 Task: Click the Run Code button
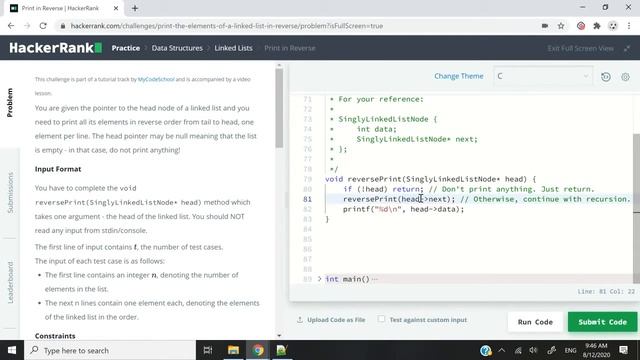tap(535, 322)
